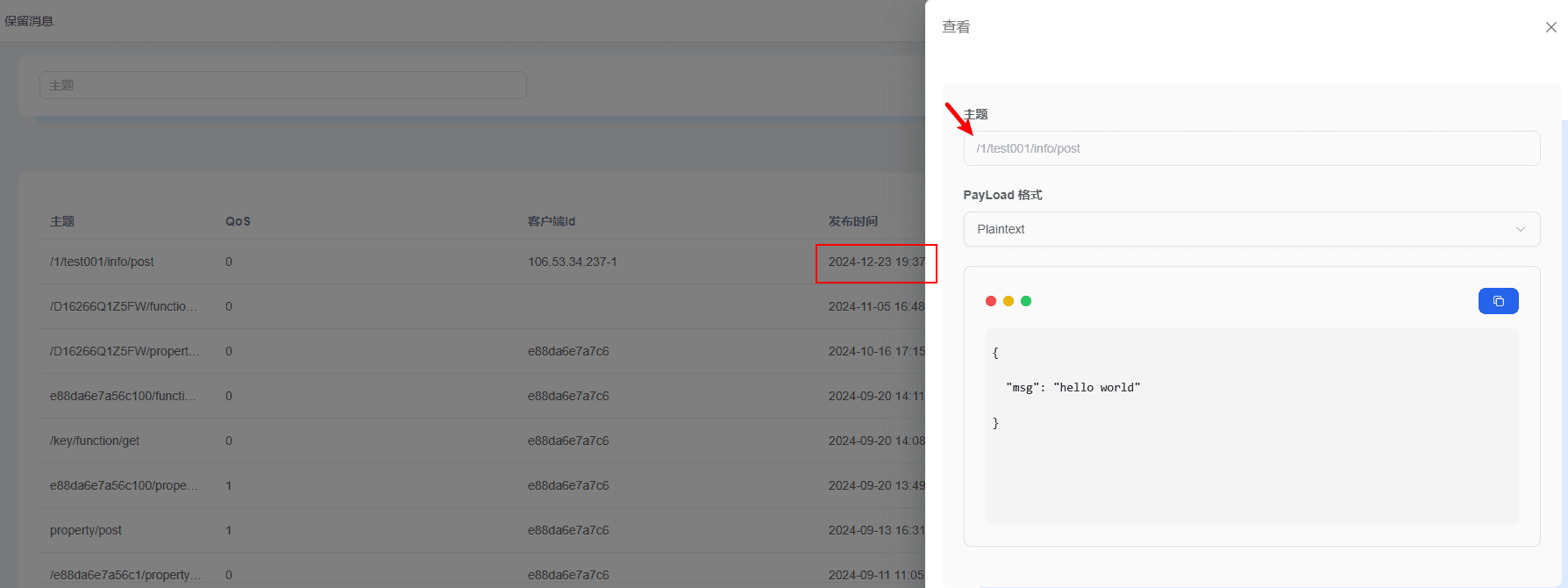Viewport: 1568px width, 588px height.
Task: Click the green dot in the code block header
Action: pyautogui.click(x=1026, y=301)
